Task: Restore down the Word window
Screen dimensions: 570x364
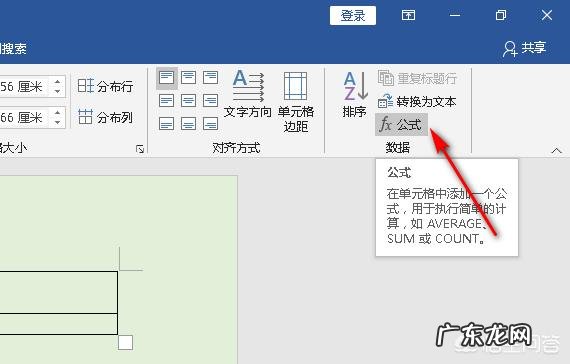Action: click(501, 15)
